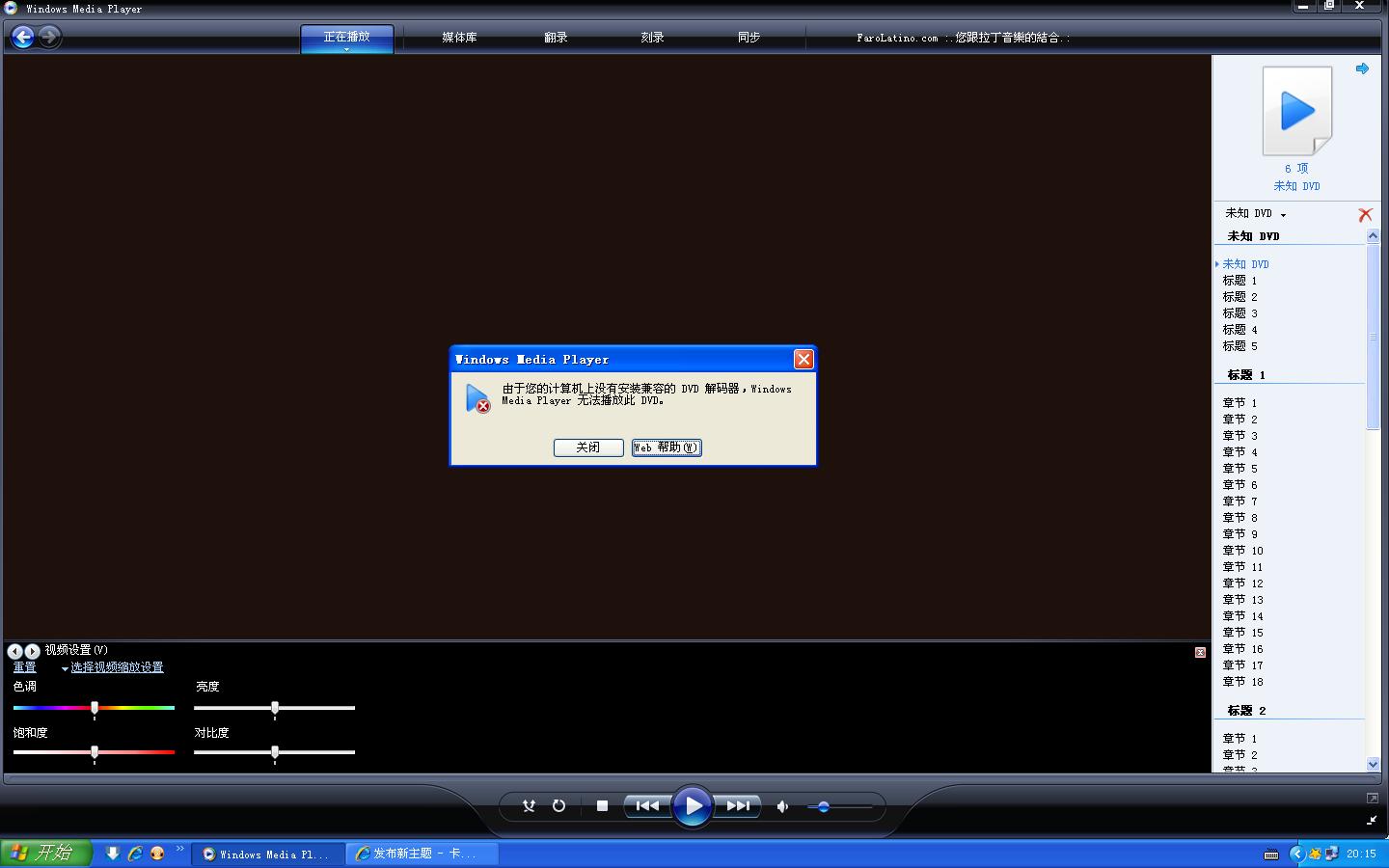
Task: Select 标题 2 in the DVD list
Action: click(x=1240, y=297)
